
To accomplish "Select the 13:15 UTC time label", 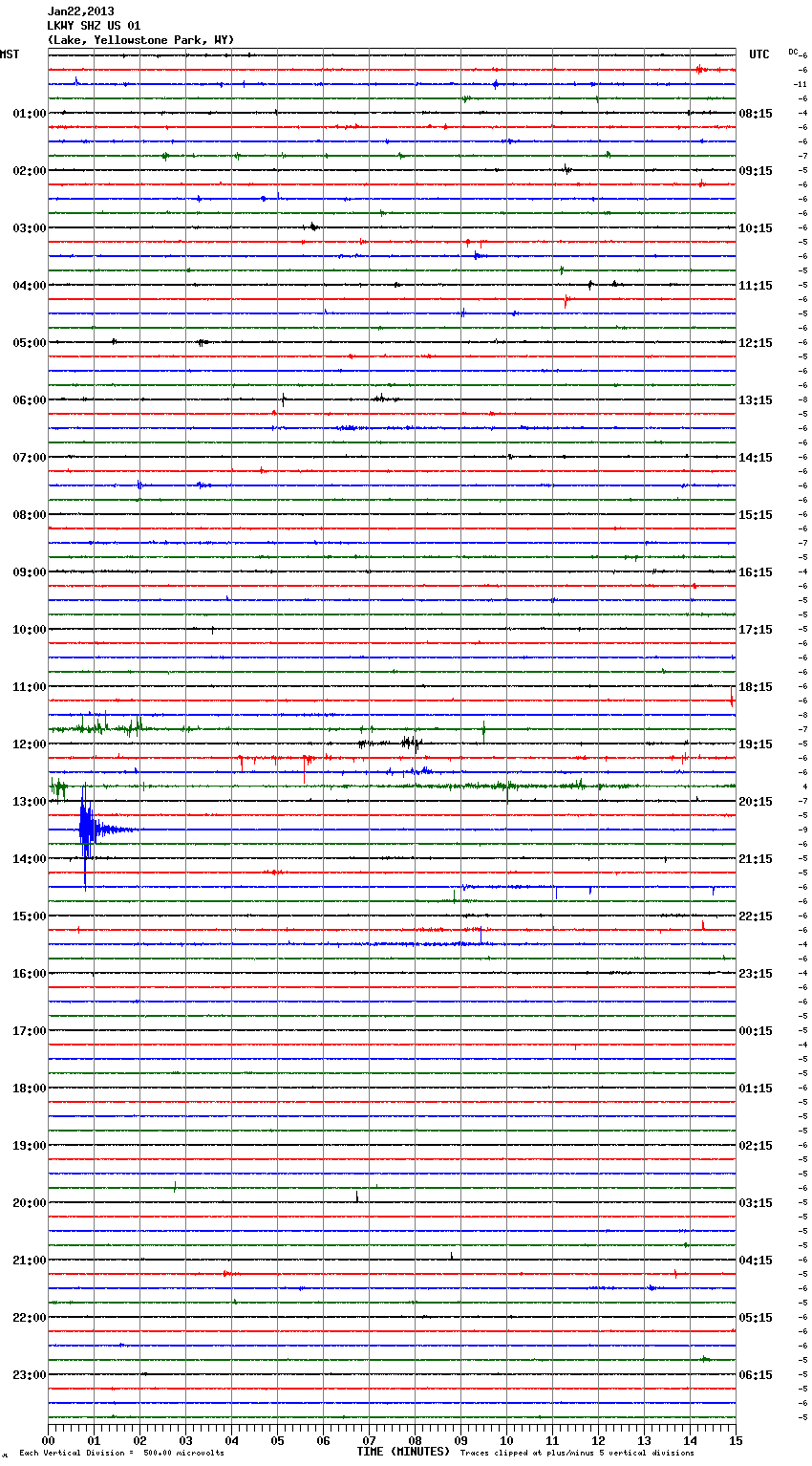I will click(756, 400).
